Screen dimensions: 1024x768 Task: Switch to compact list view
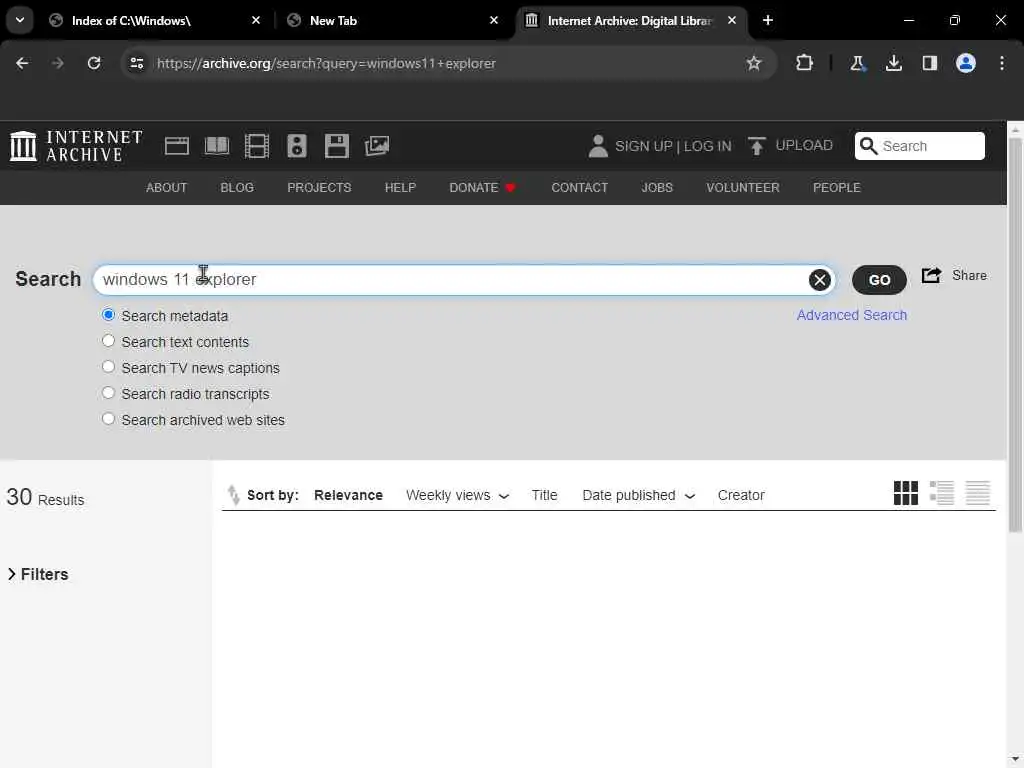point(978,493)
